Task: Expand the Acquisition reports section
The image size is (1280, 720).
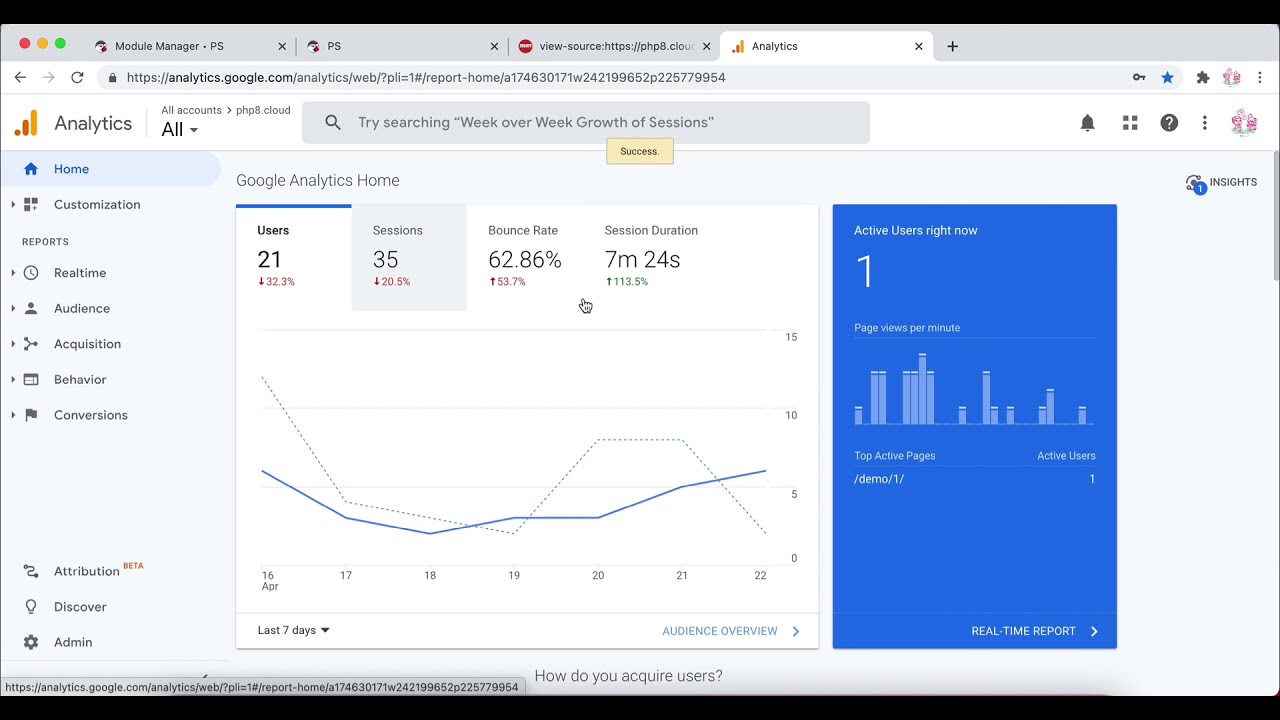Action: (13, 344)
